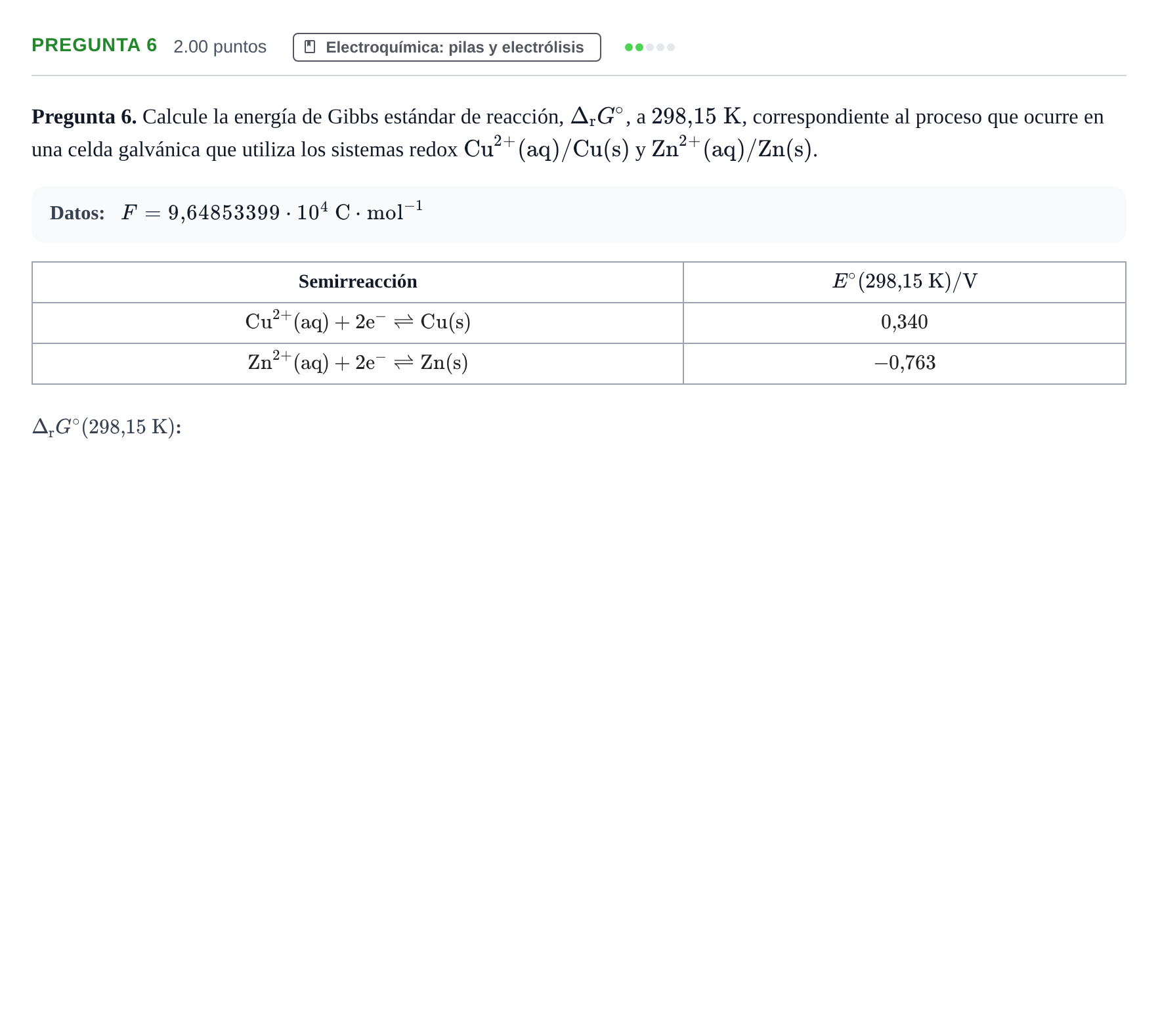Viewport: 1158px width, 1036px height.
Task: Select the Zn²⁺(aq) + 2e⁻ ⇌ Zn(s) cell
Action: 358,364
